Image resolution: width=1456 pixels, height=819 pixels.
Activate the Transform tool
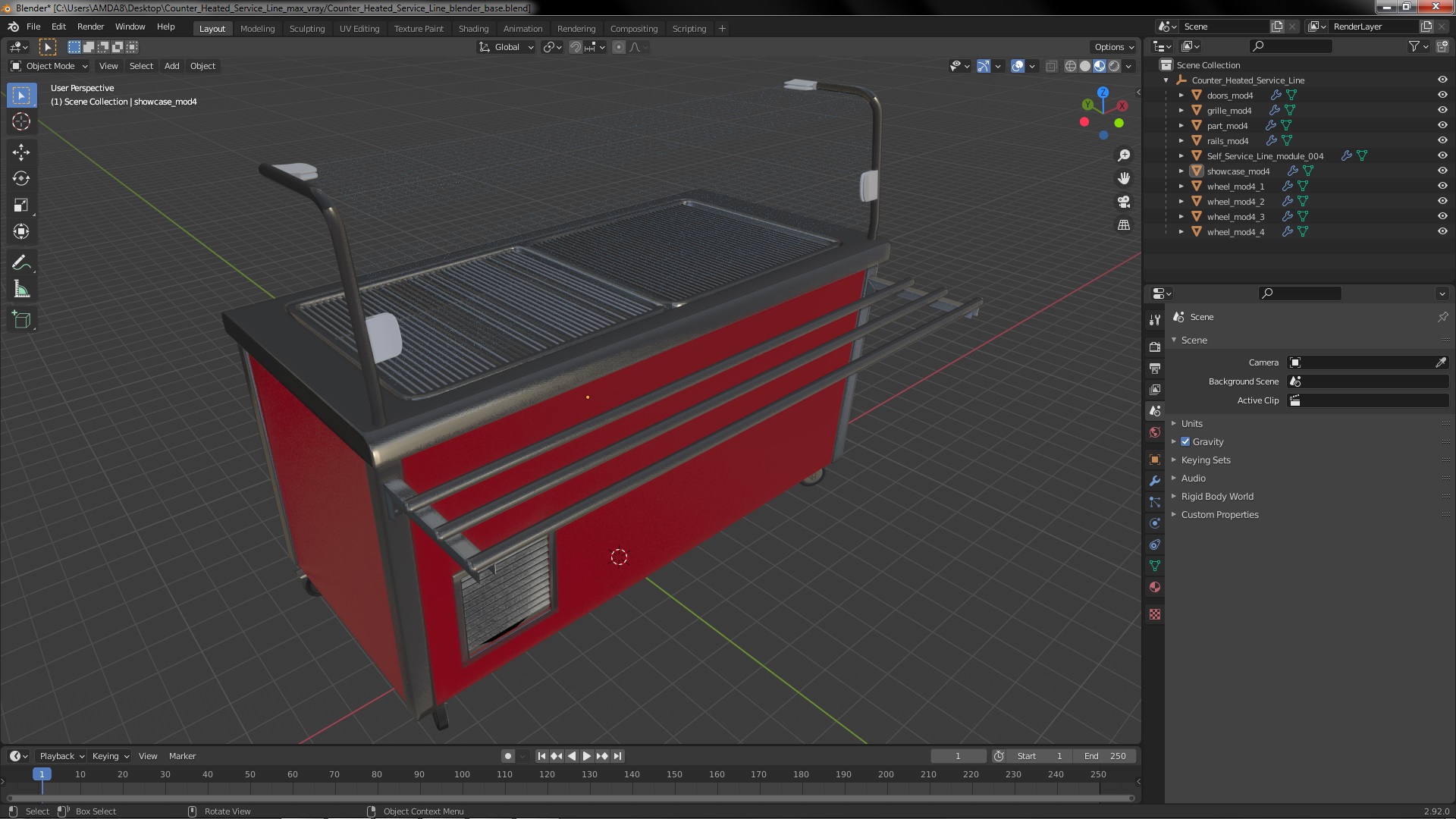21,232
